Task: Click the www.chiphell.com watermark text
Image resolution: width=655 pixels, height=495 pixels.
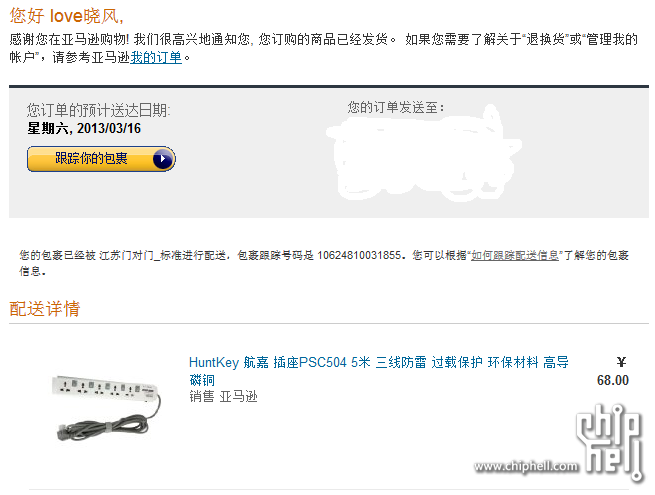Action: coord(526,466)
